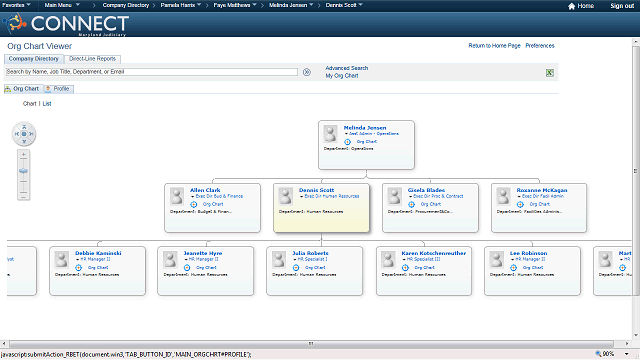Select the Profile sub-tab
Viewport: 640px width, 360px height.
[58, 89]
